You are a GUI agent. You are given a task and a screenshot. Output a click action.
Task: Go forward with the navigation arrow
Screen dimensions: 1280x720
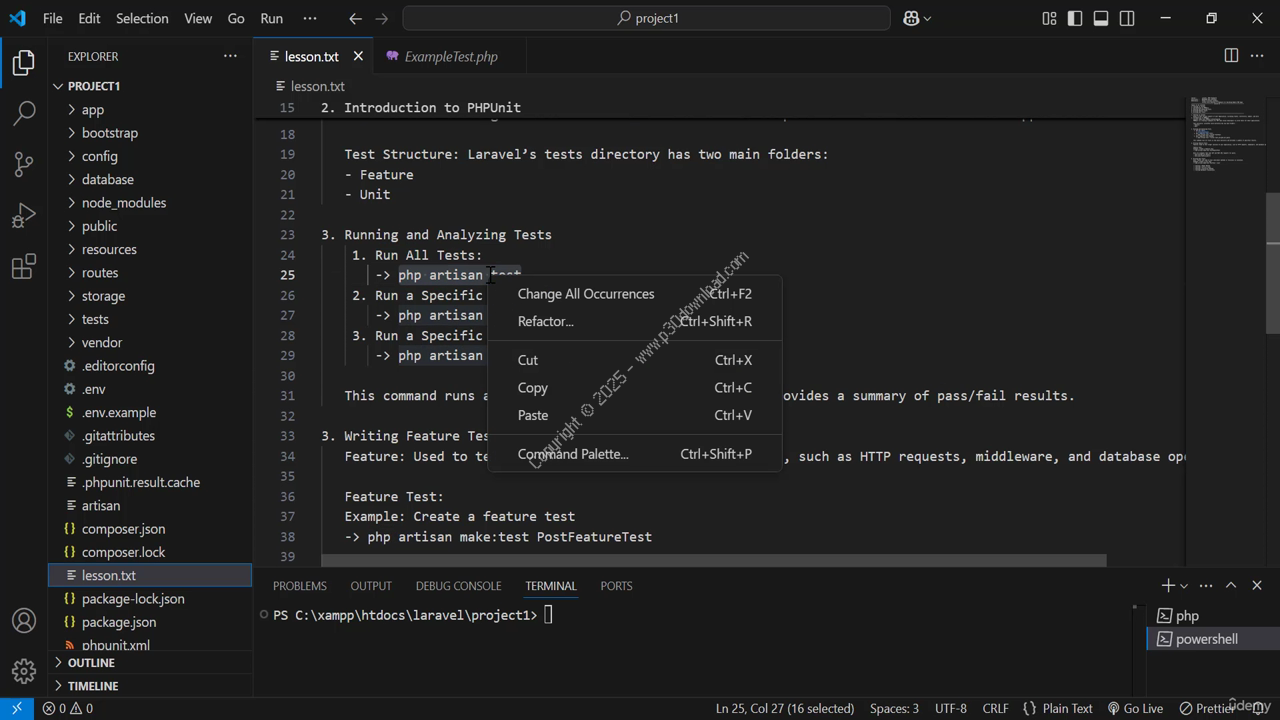coord(381,18)
